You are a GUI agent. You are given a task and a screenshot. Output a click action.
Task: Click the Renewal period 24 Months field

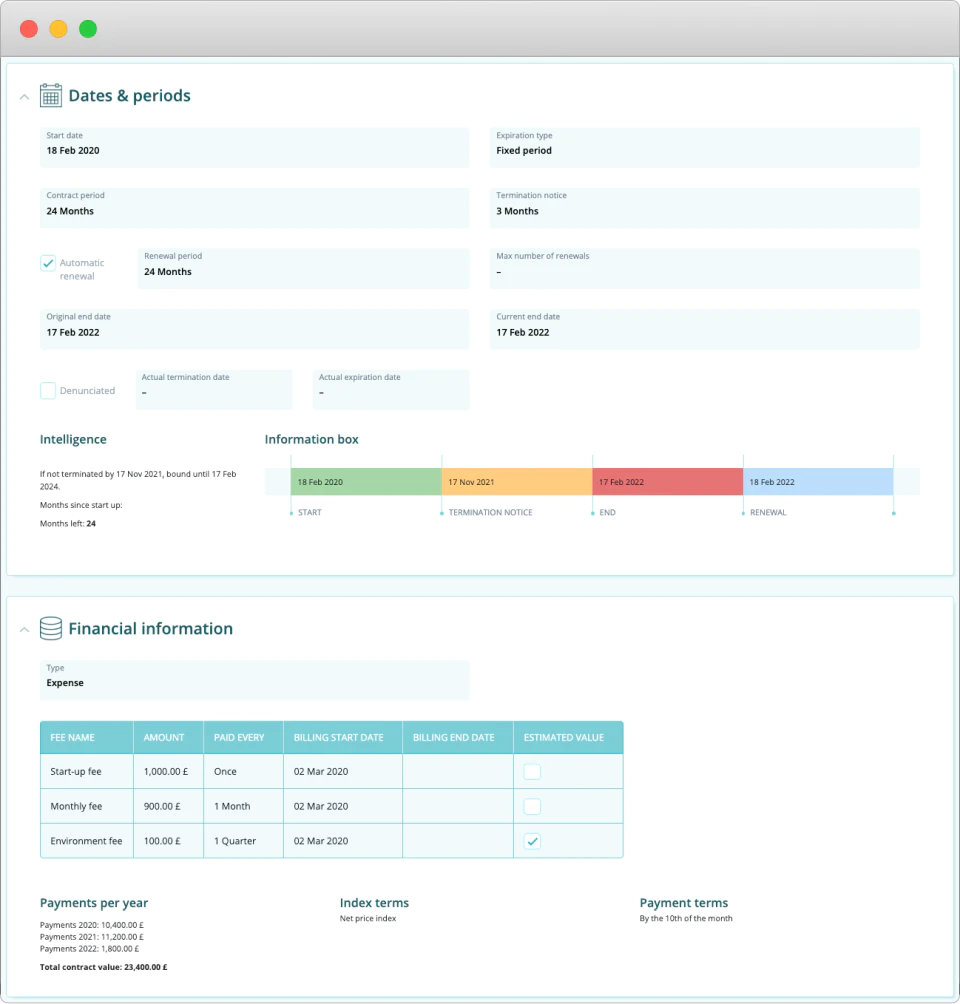(304, 268)
